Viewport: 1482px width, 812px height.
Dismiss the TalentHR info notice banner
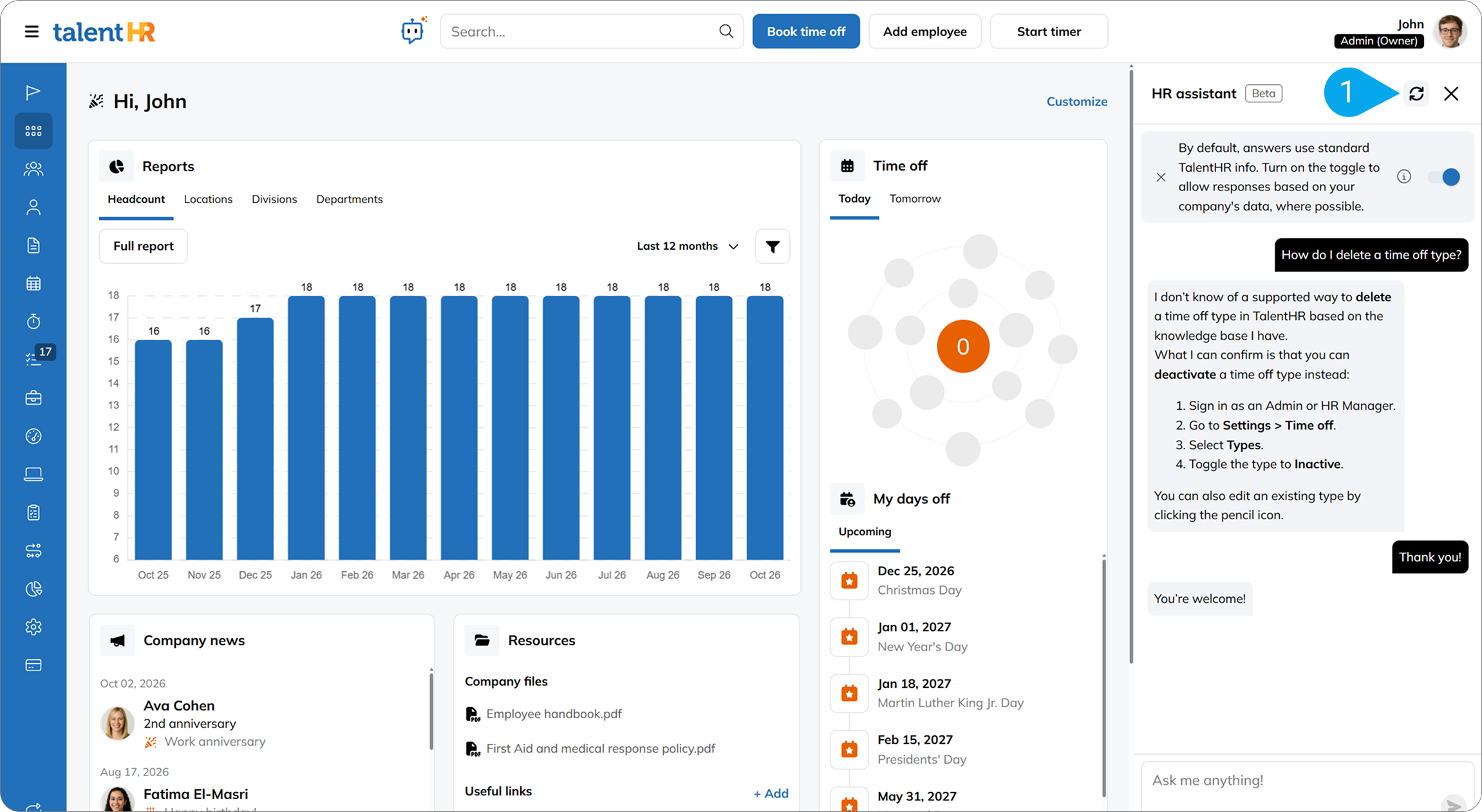click(x=1161, y=177)
